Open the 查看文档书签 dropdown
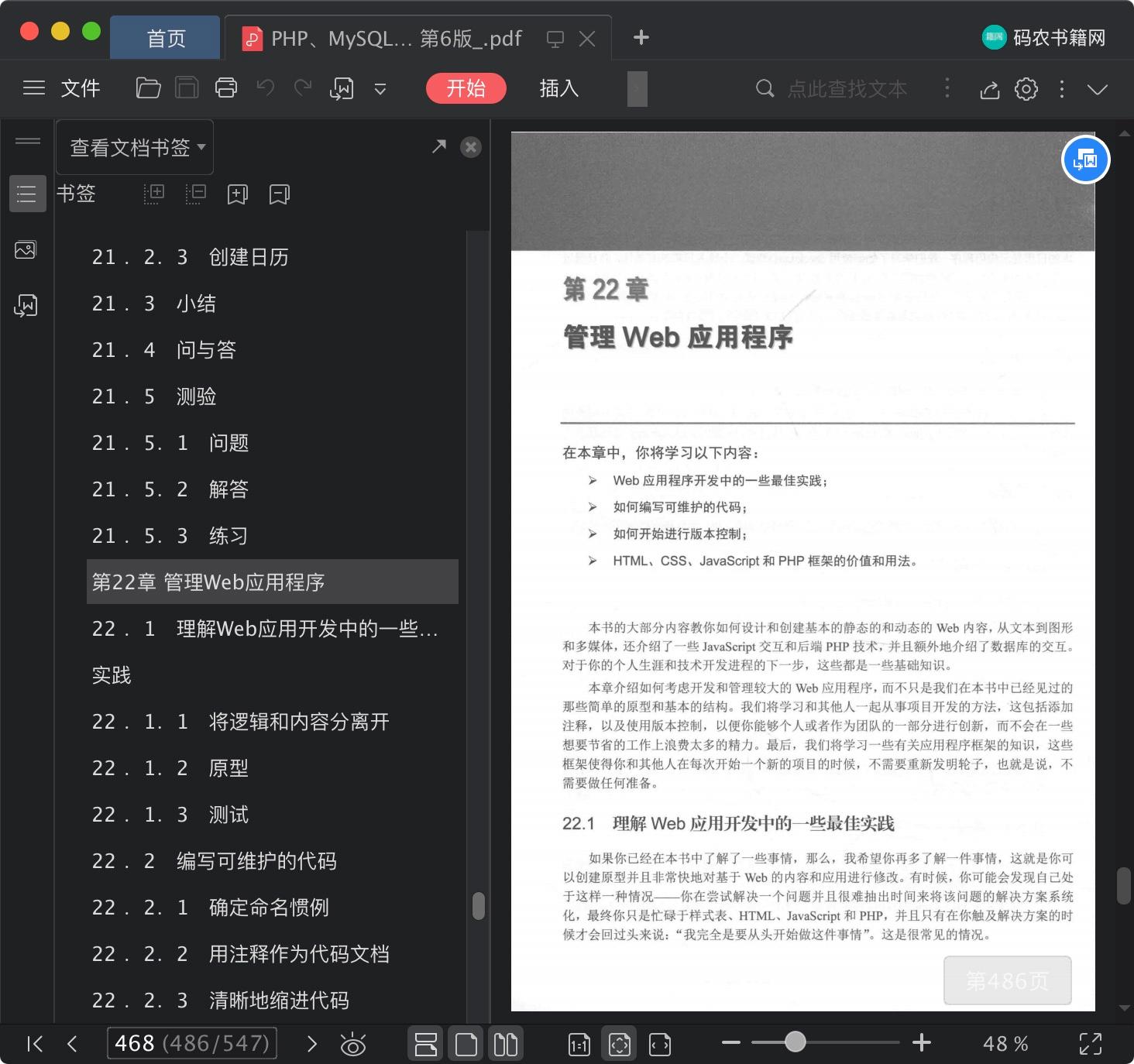This screenshot has width=1134, height=1064. point(135,147)
